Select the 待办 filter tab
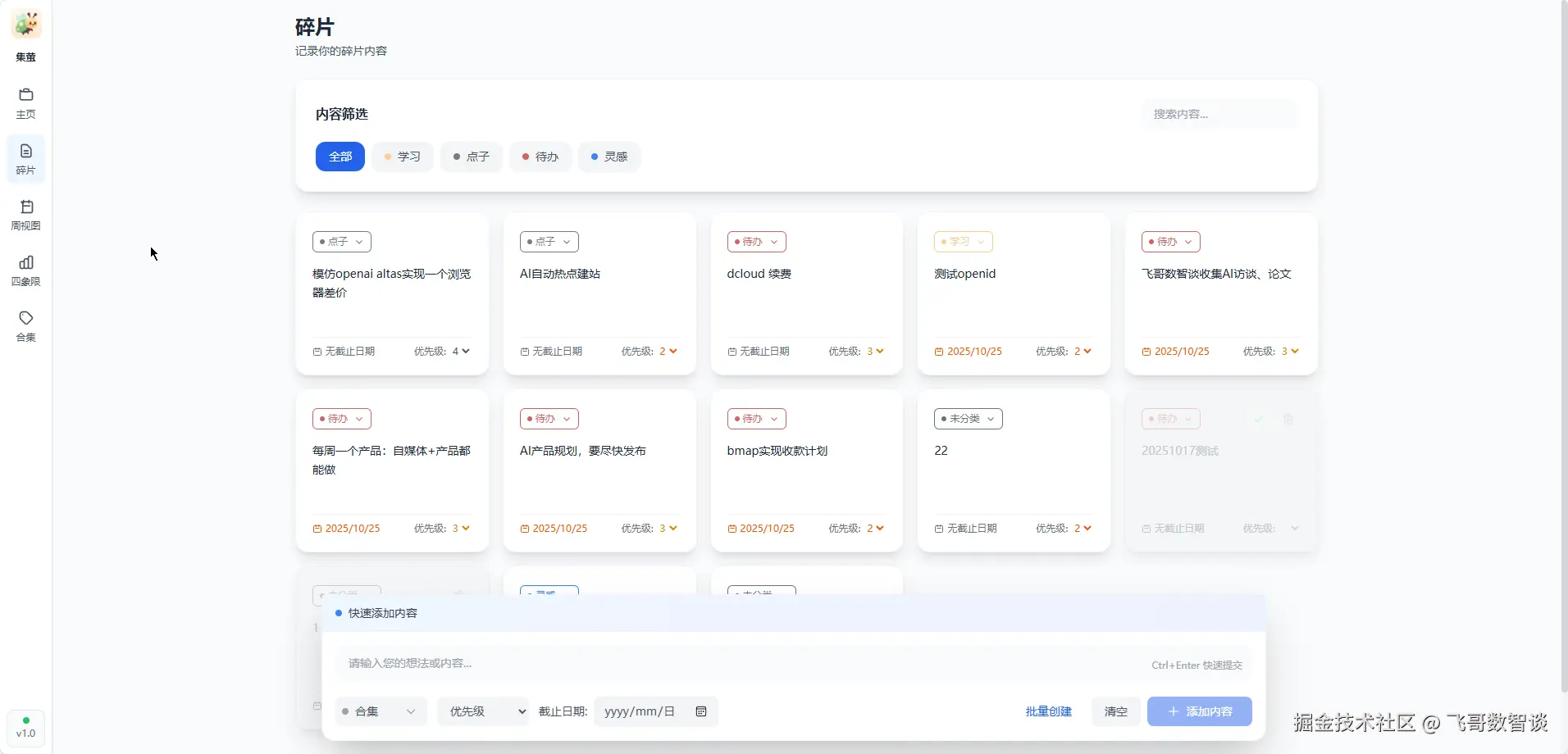 pyautogui.click(x=540, y=157)
